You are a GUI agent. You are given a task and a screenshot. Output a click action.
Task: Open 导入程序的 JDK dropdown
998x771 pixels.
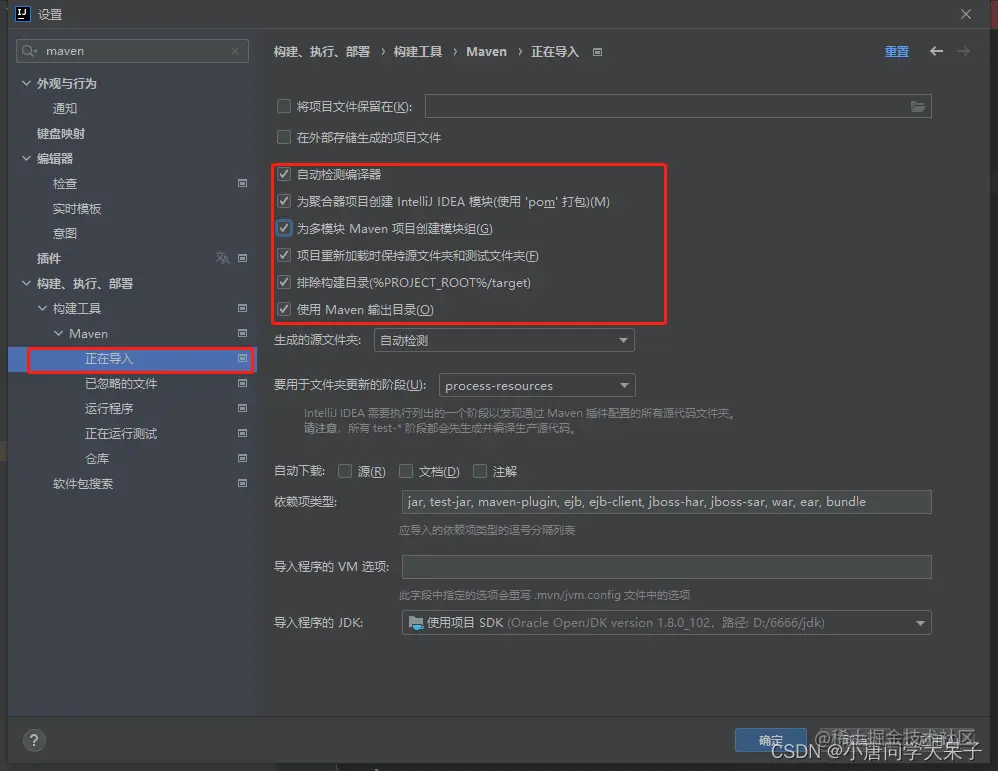tap(666, 623)
